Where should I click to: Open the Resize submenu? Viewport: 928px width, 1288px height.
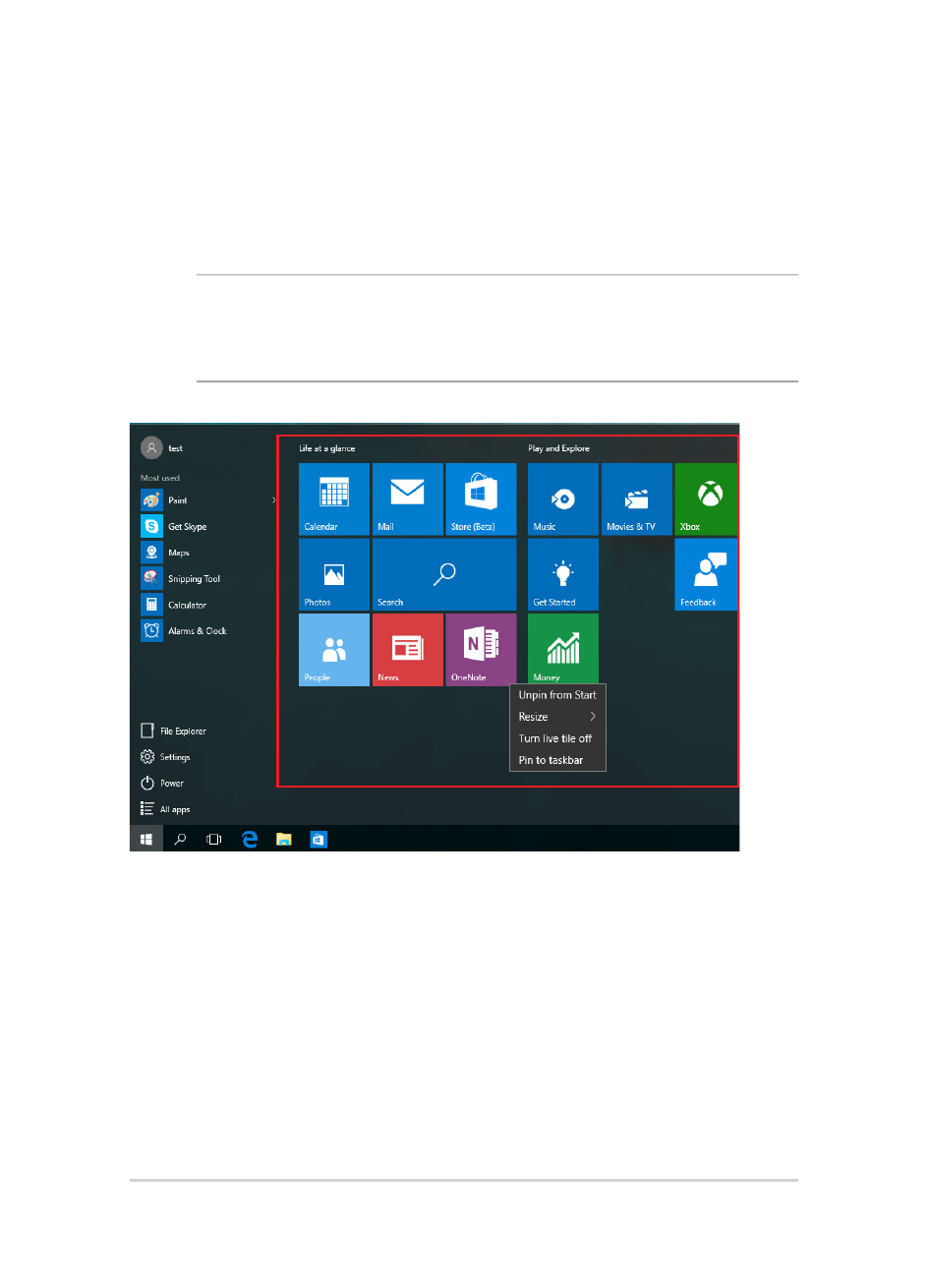[557, 717]
